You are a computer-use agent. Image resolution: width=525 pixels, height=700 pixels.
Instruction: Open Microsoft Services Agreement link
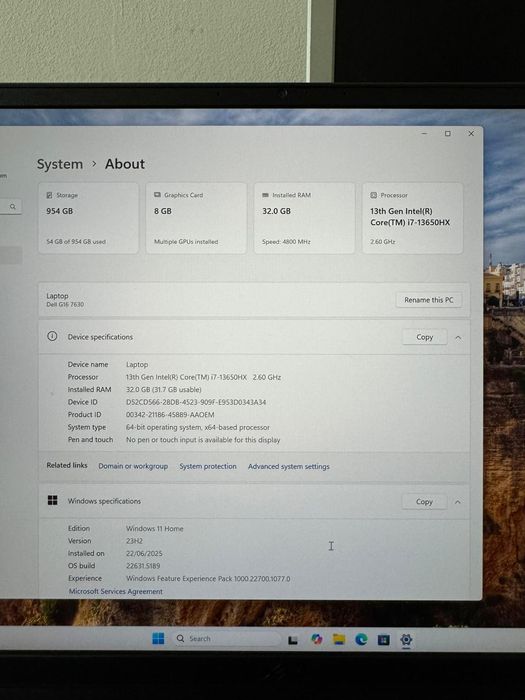point(116,591)
